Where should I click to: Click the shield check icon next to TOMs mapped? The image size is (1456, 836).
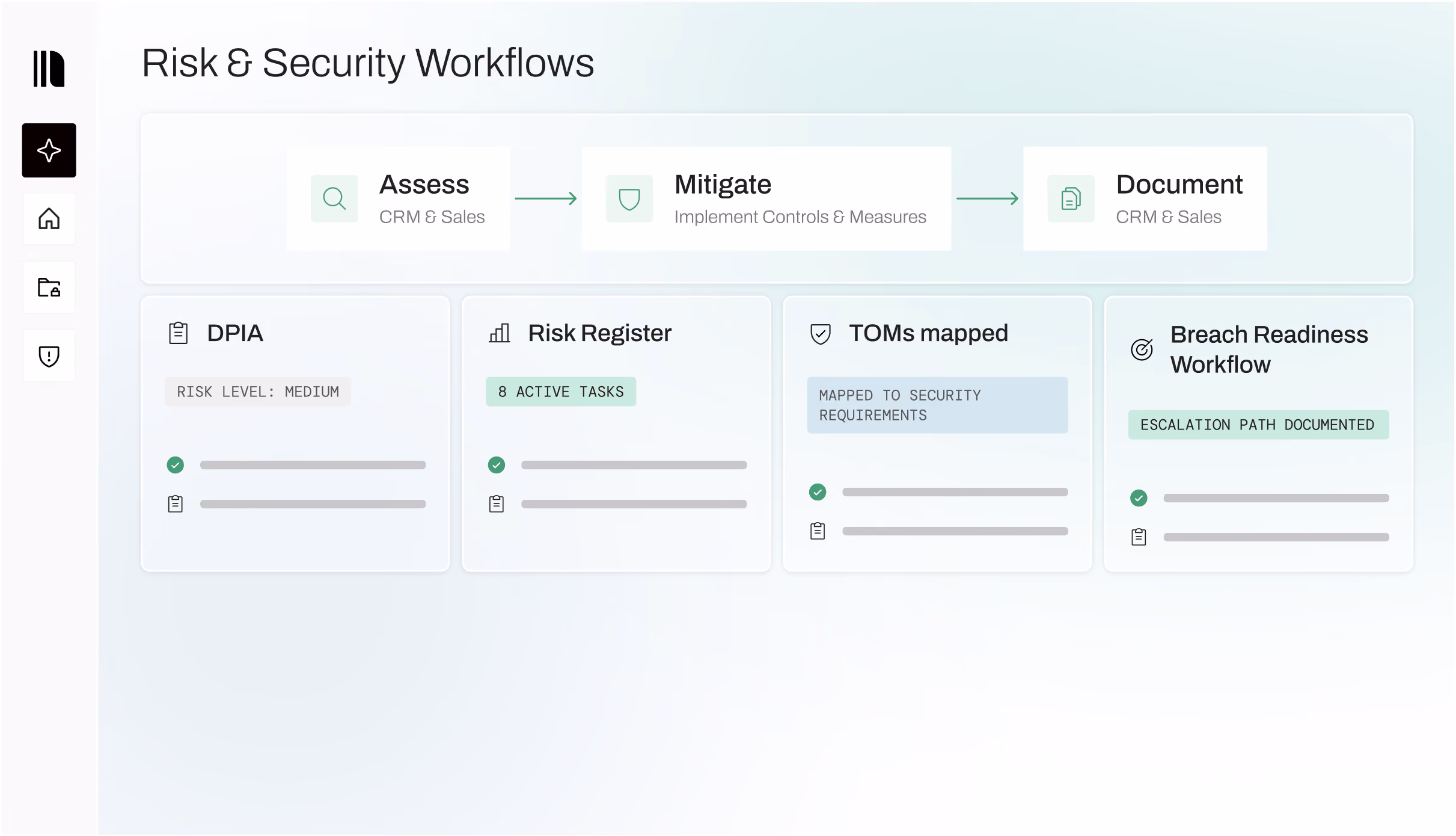click(821, 334)
